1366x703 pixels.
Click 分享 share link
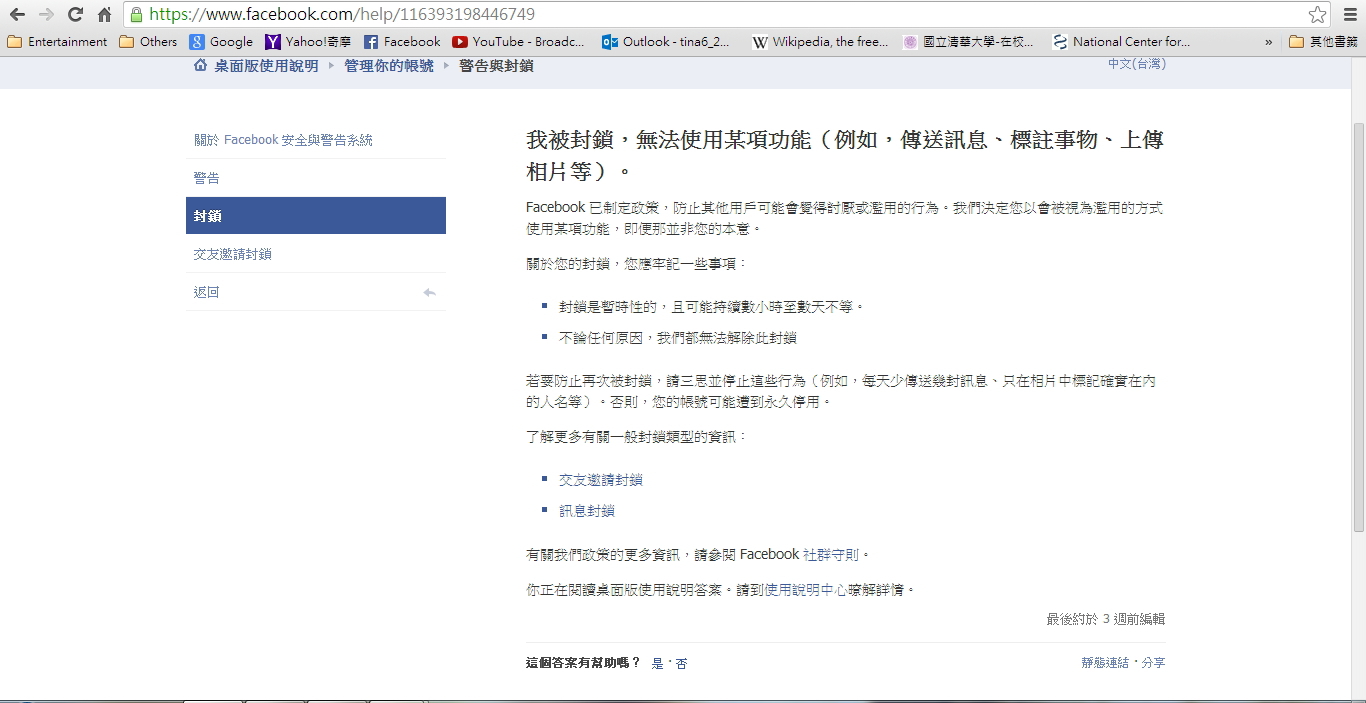point(1153,663)
